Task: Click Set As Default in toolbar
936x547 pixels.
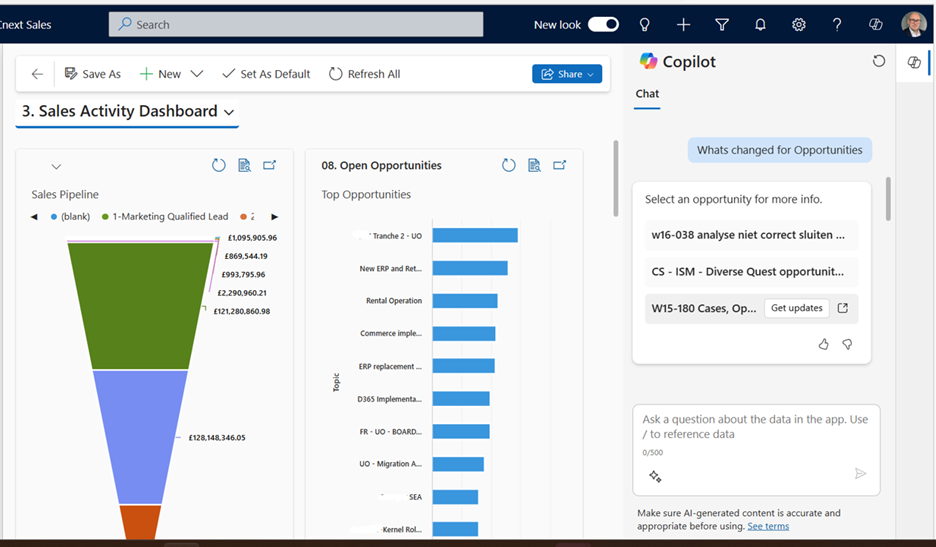Action: pos(266,74)
